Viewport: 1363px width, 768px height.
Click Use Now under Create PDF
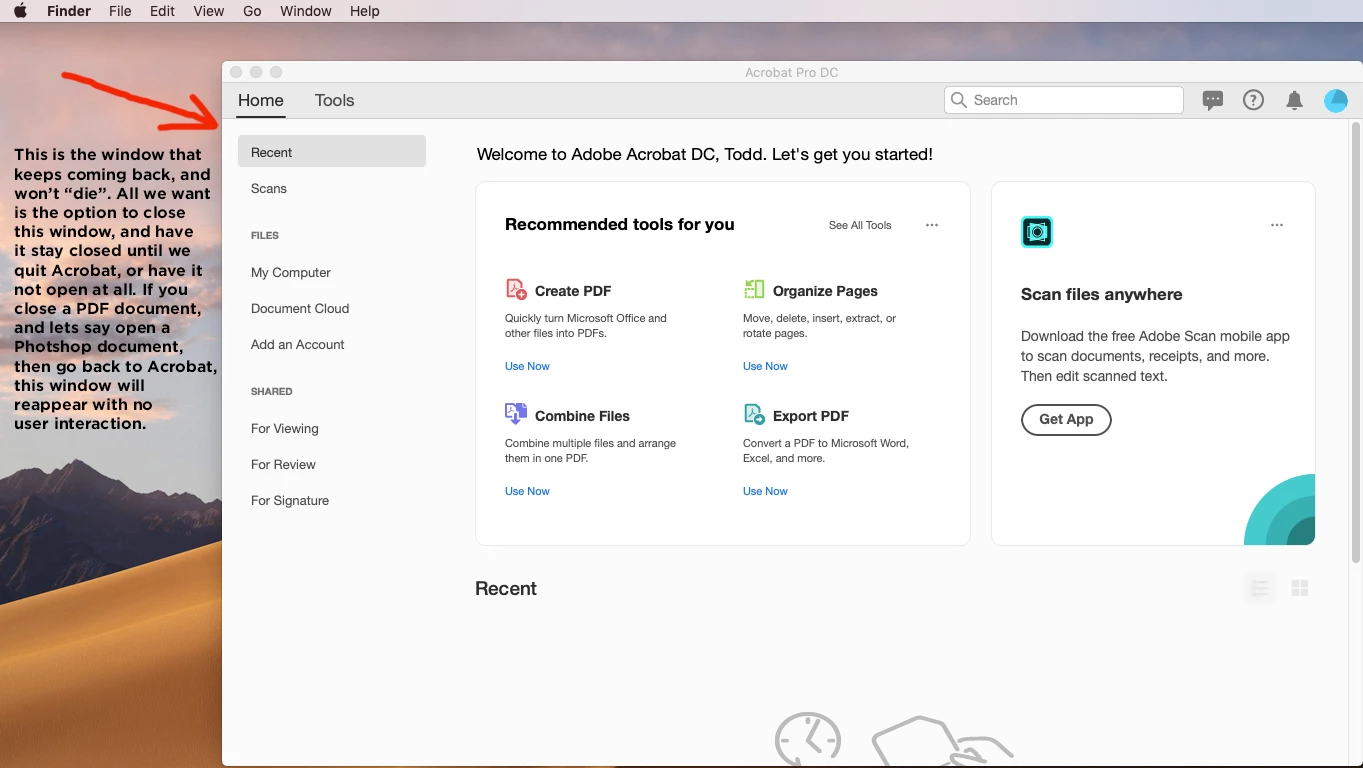click(x=527, y=366)
